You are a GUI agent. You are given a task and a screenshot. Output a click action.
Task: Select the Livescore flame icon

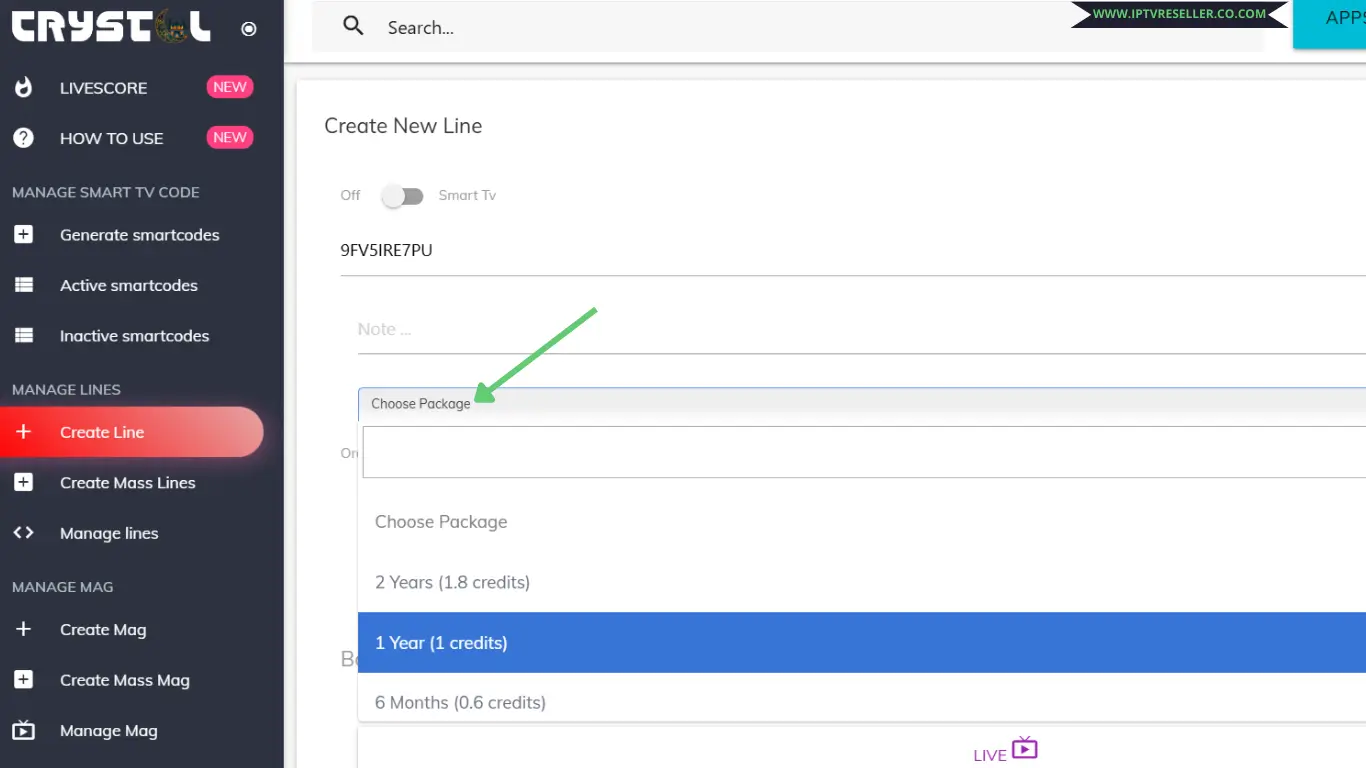[23, 87]
